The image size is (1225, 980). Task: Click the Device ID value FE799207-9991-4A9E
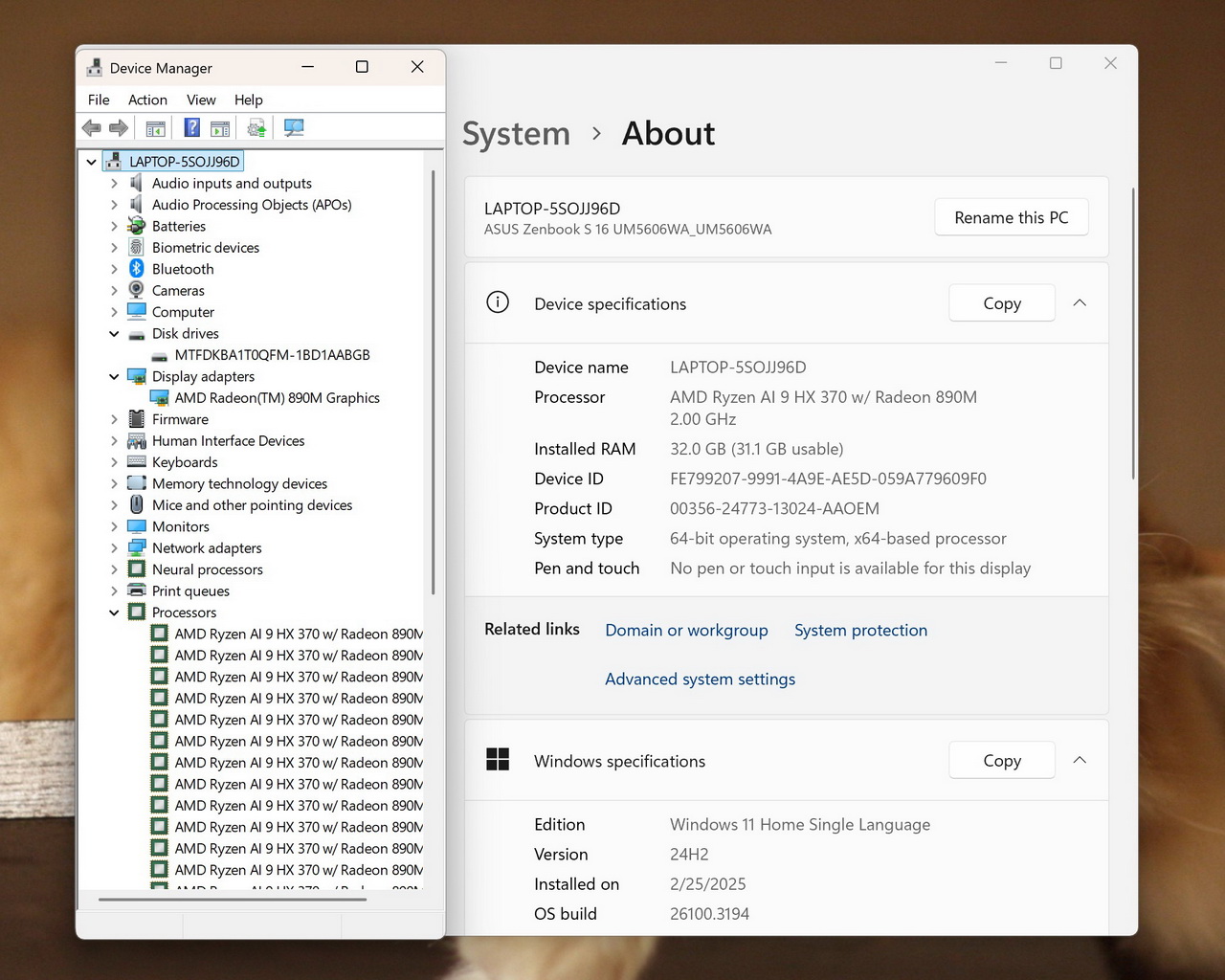[x=828, y=479]
